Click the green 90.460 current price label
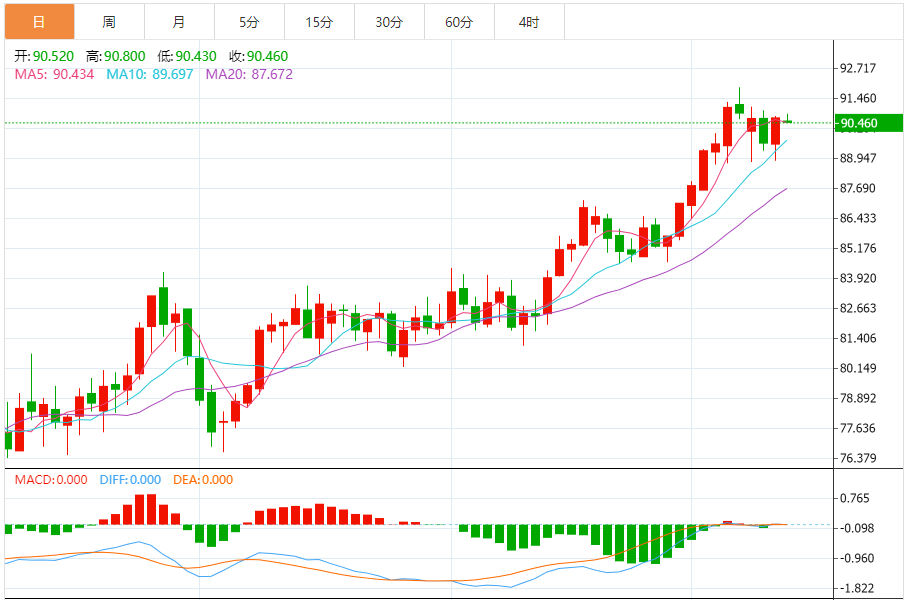The height and width of the screenshot is (600, 910). click(x=869, y=123)
